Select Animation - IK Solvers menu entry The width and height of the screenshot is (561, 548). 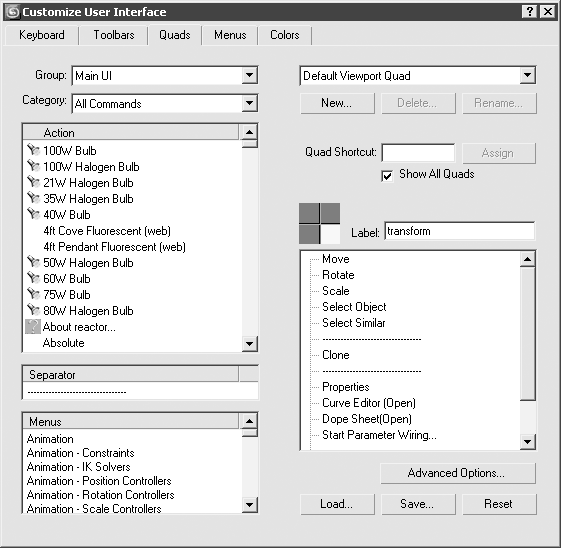click(78, 467)
